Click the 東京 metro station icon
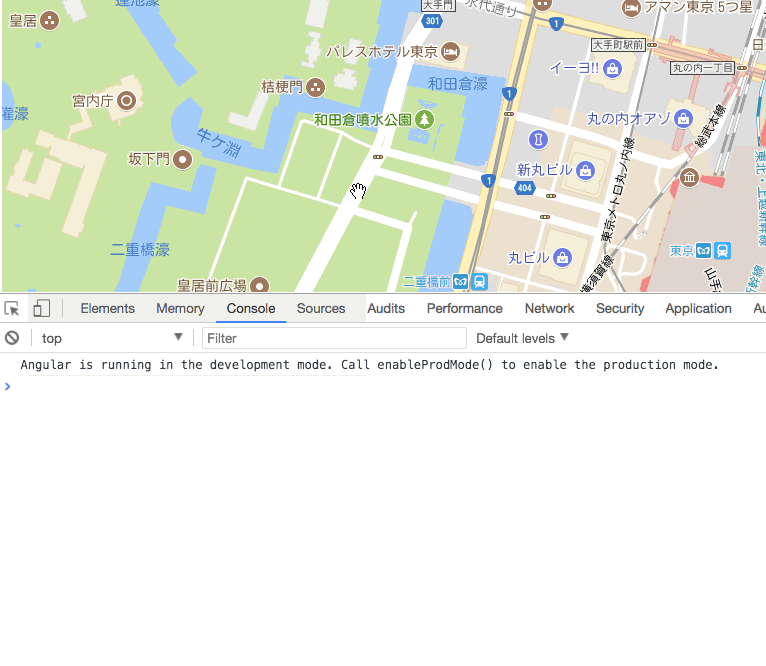Screen dimensions: 766x666 (x=703, y=251)
